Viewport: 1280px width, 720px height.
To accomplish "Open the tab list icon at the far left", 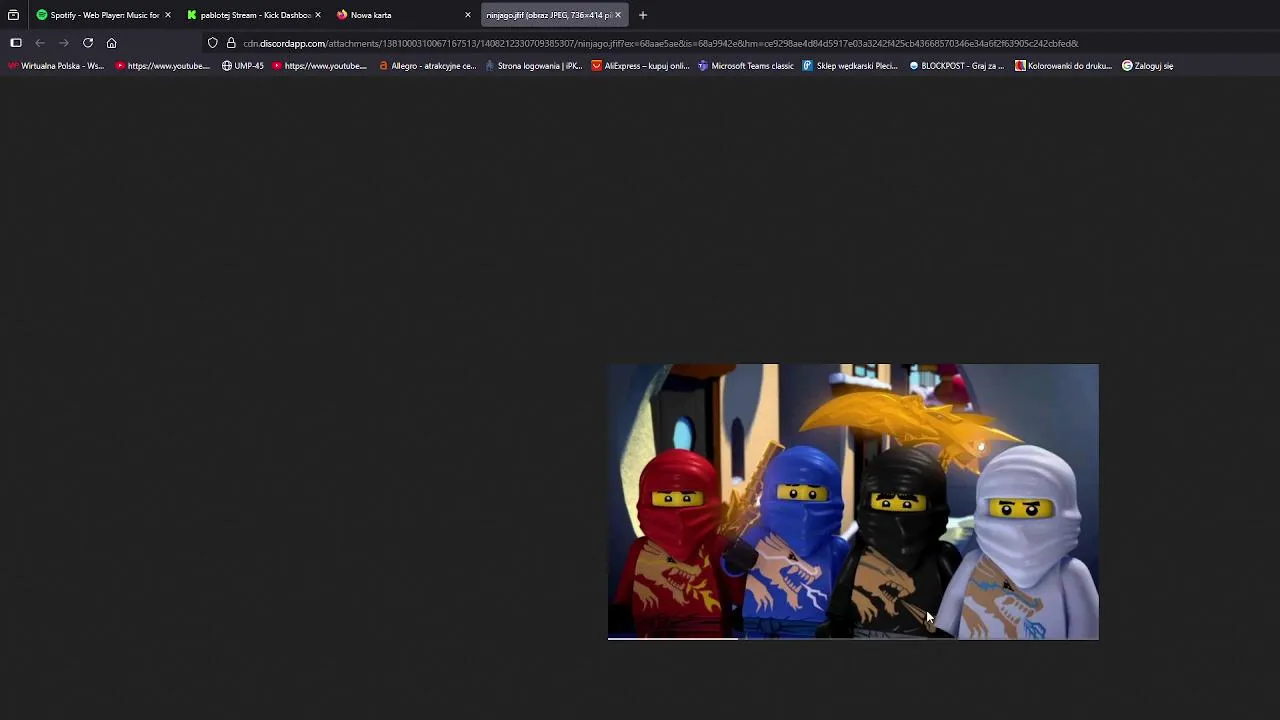I will [x=13, y=15].
